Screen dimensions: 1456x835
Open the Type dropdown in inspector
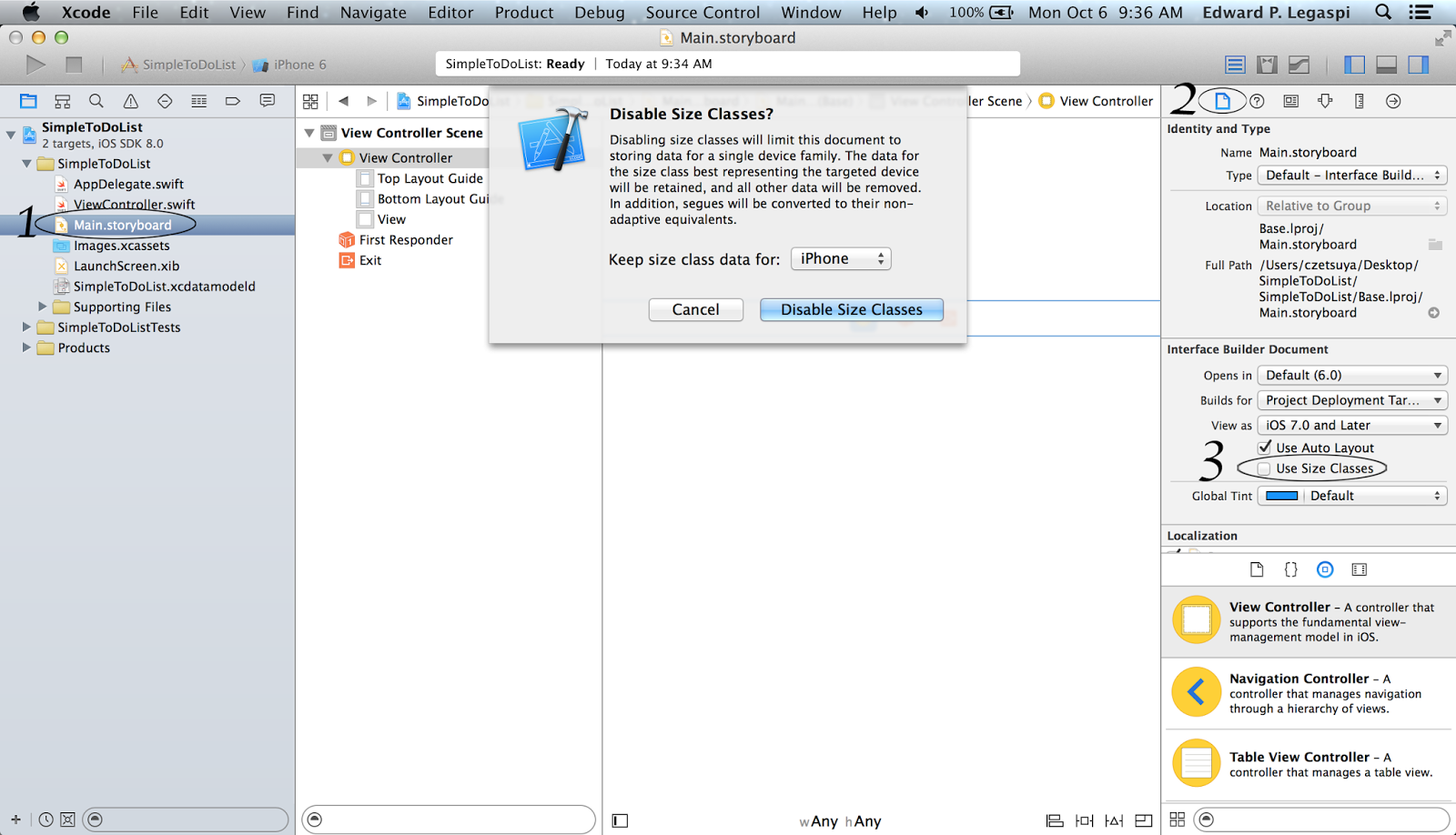pyautogui.click(x=1352, y=176)
